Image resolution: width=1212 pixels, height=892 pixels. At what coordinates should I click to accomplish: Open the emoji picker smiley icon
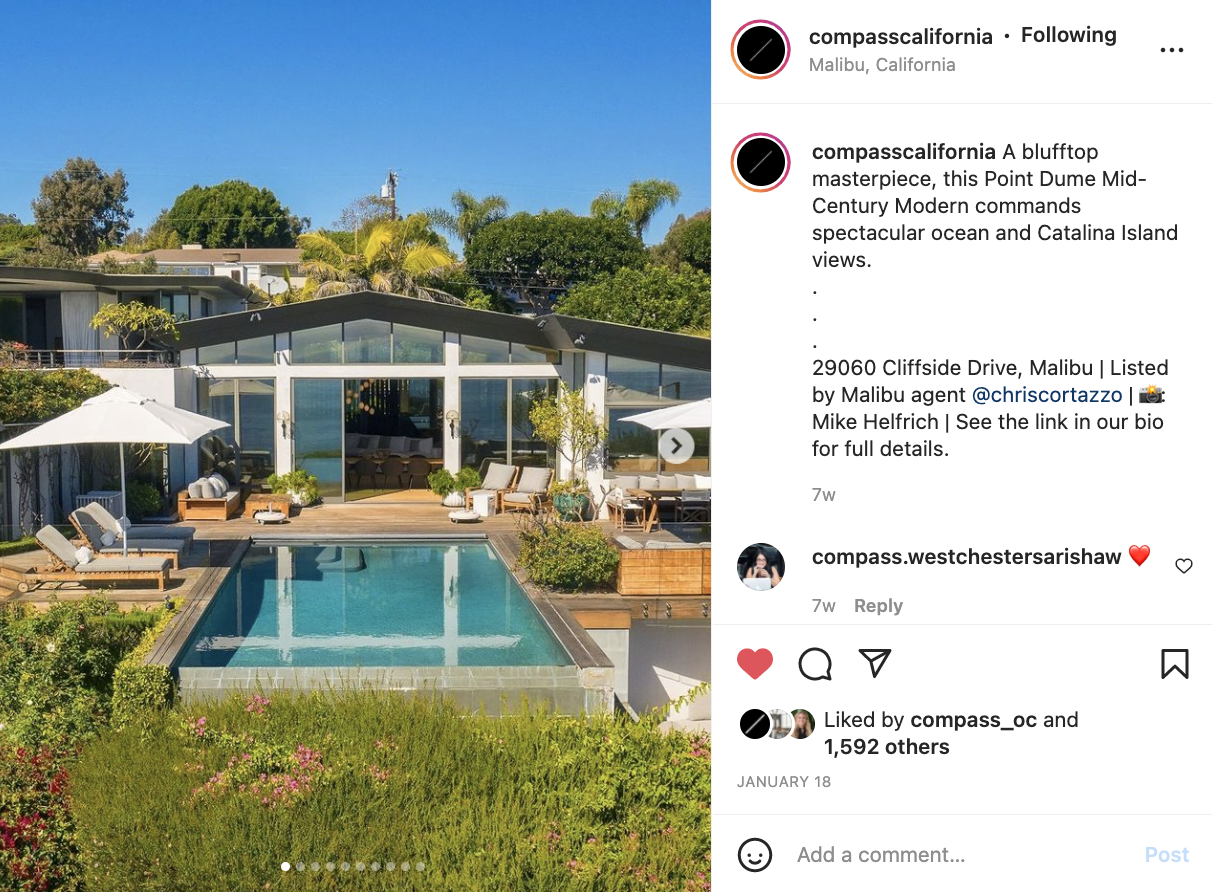pos(755,855)
